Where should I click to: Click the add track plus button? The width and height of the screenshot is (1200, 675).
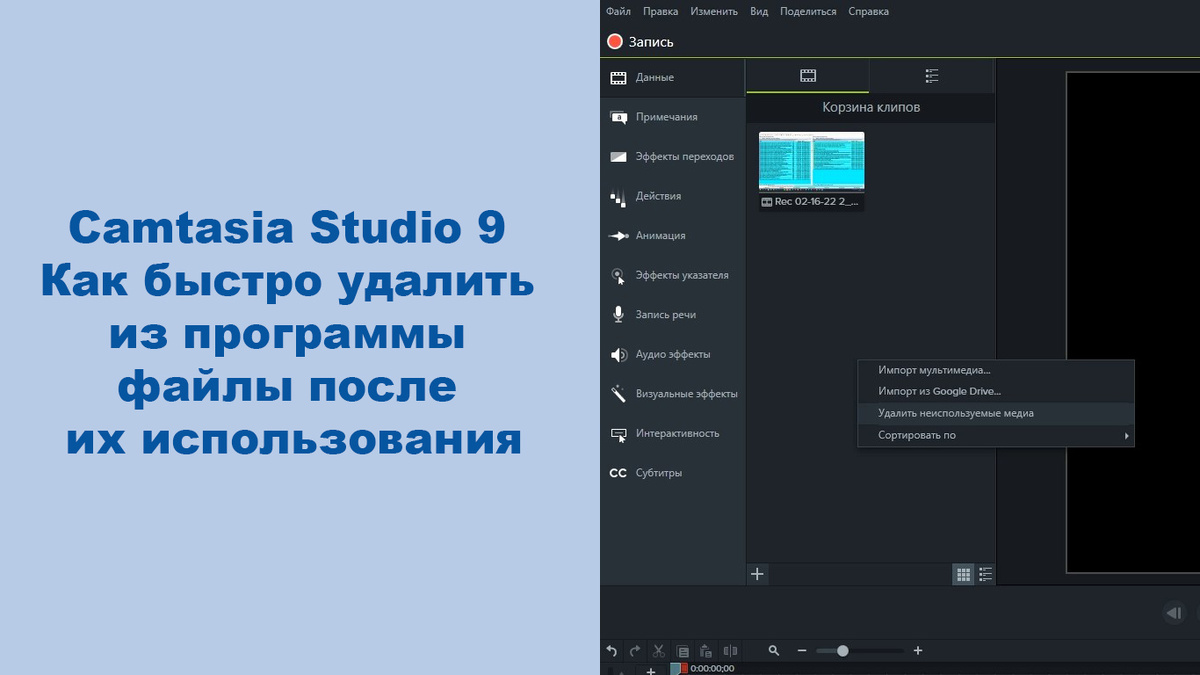point(651,670)
